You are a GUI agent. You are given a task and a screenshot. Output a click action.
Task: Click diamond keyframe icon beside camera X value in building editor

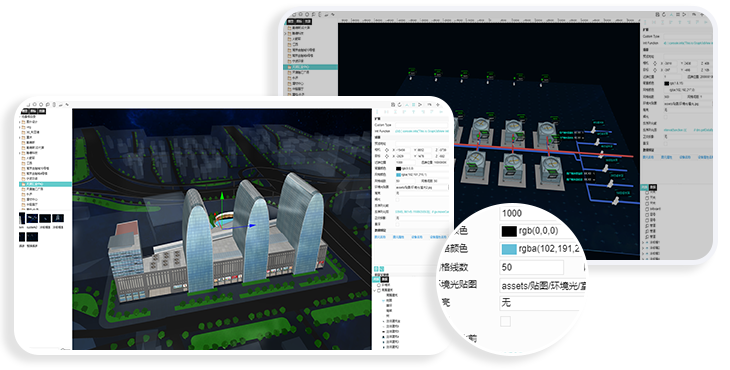[x=387, y=150]
